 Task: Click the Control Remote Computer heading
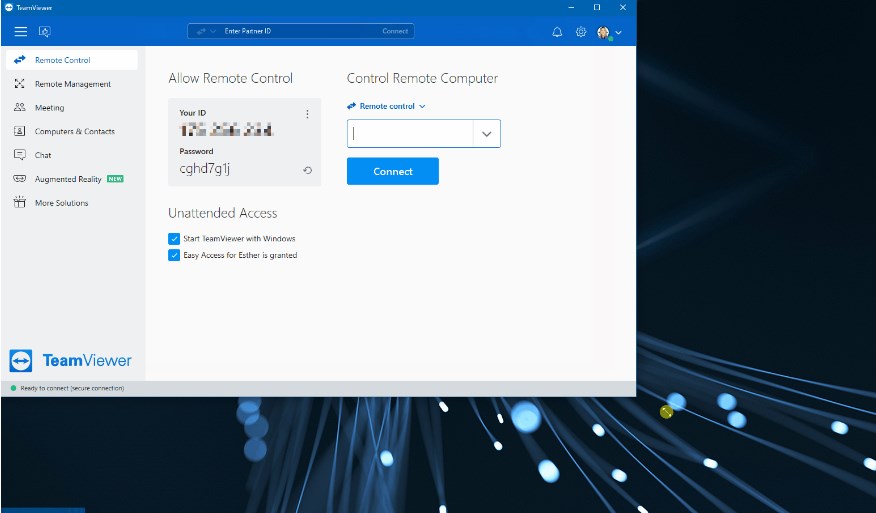coord(422,78)
